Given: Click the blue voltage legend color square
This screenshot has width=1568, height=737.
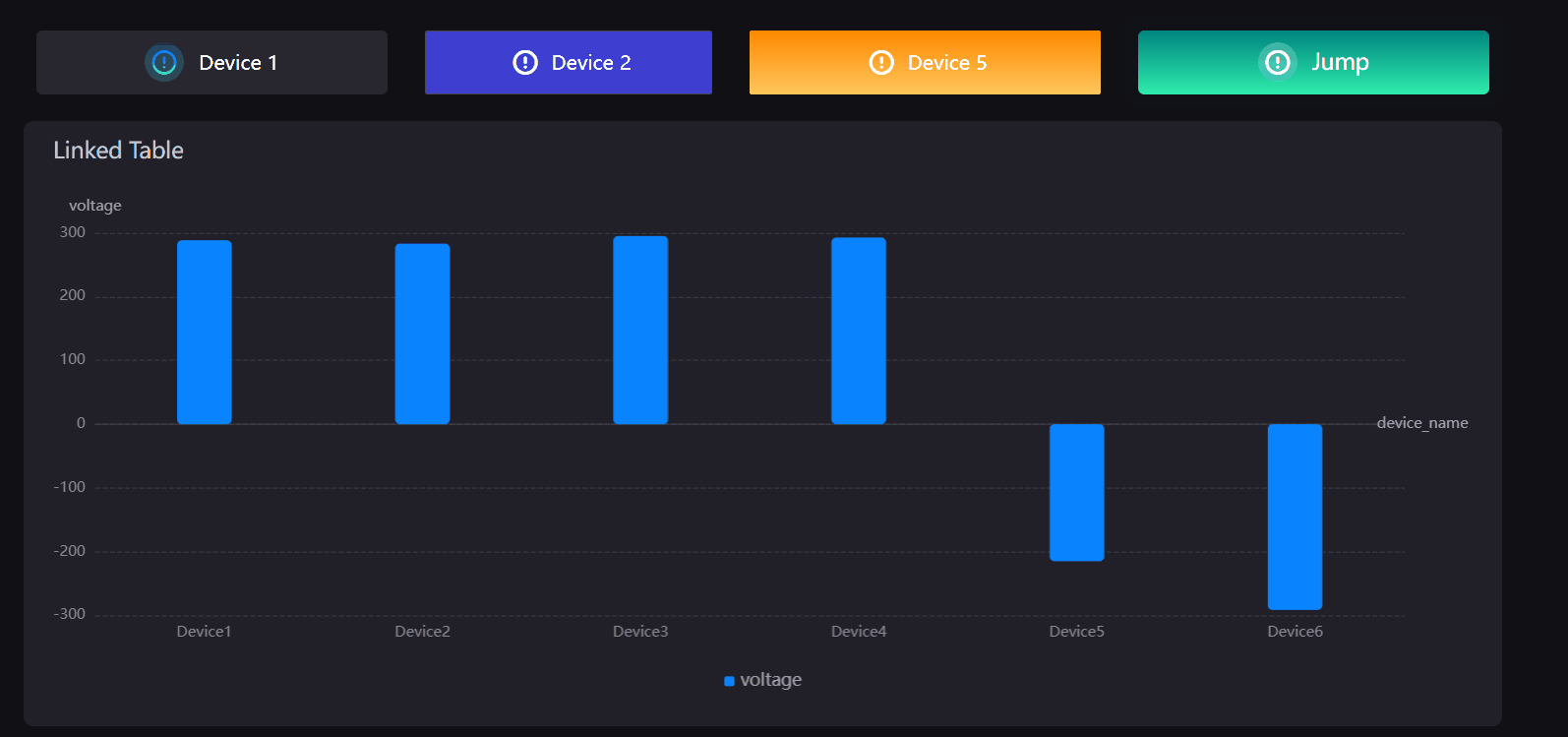Looking at the screenshot, I should pyautogui.click(x=729, y=681).
